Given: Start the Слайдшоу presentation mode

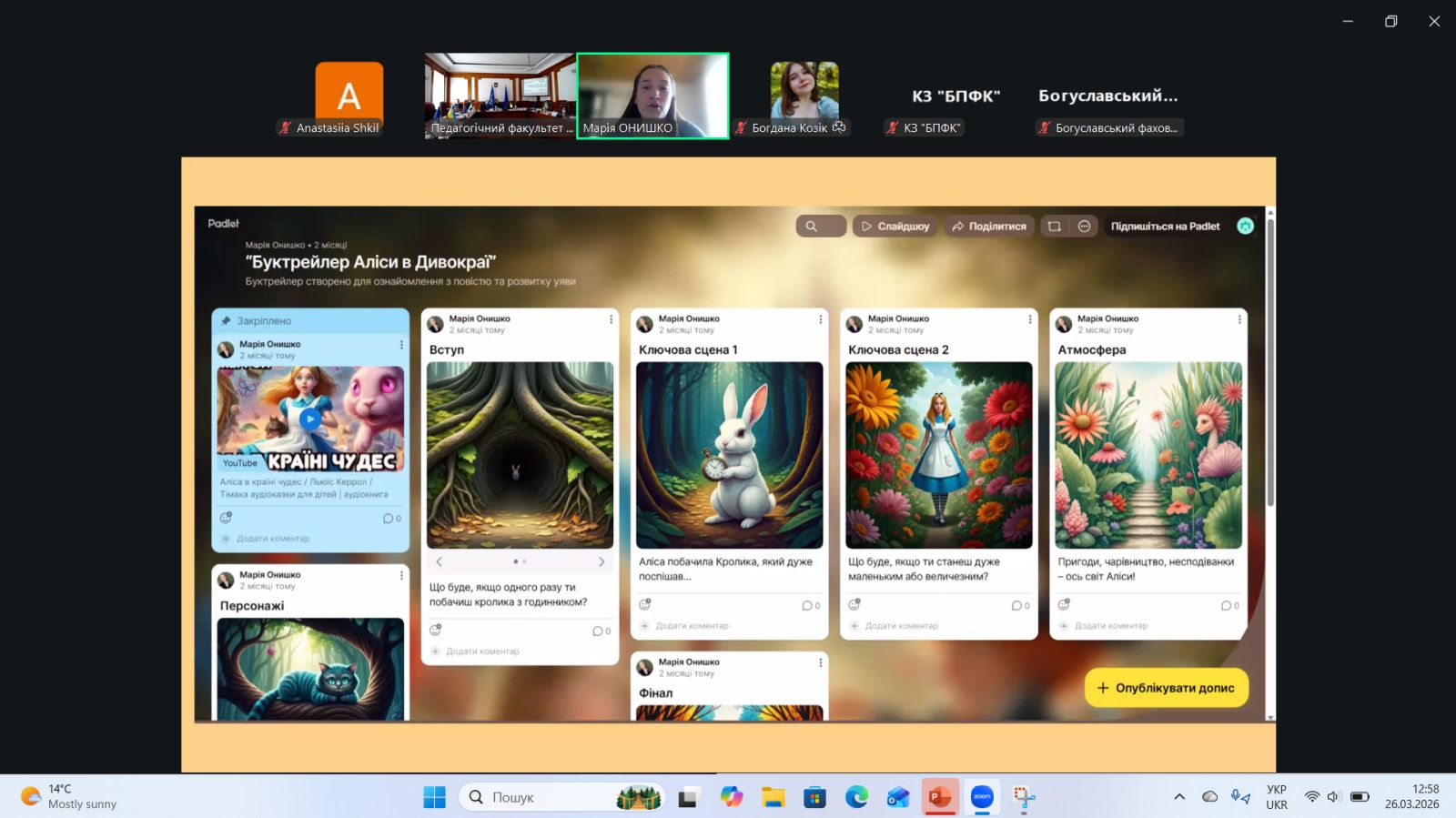Looking at the screenshot, I should [895, 227].
